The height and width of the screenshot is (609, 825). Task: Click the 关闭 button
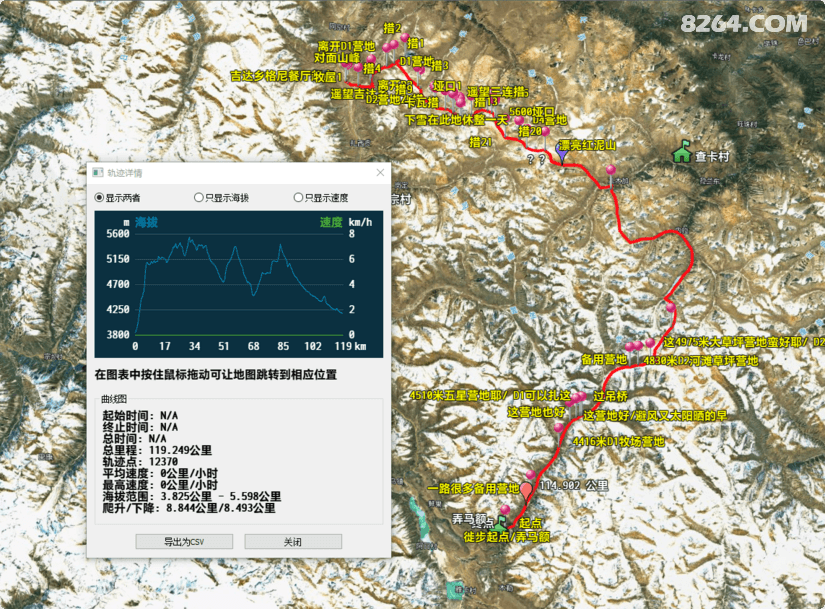[x=293, y=542]
